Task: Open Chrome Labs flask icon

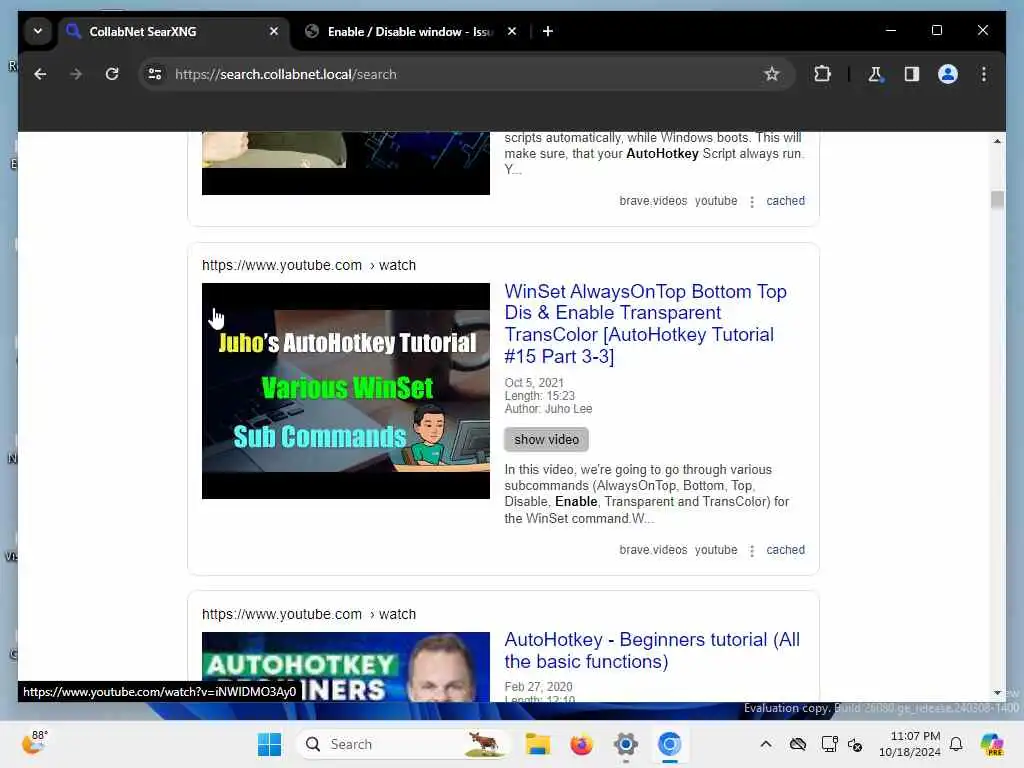Action: coord(875,74)
